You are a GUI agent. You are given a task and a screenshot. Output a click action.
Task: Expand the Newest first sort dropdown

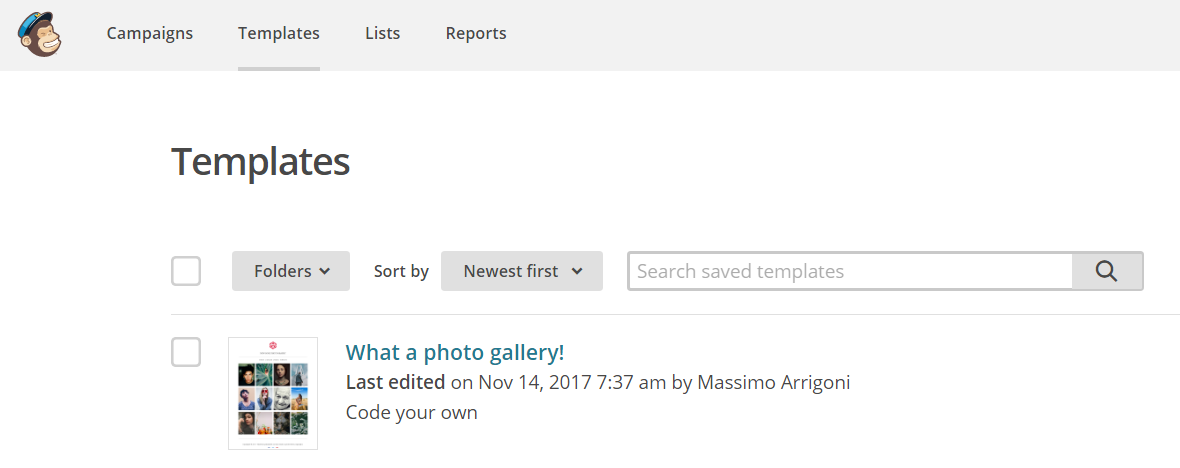coord(522,271)
